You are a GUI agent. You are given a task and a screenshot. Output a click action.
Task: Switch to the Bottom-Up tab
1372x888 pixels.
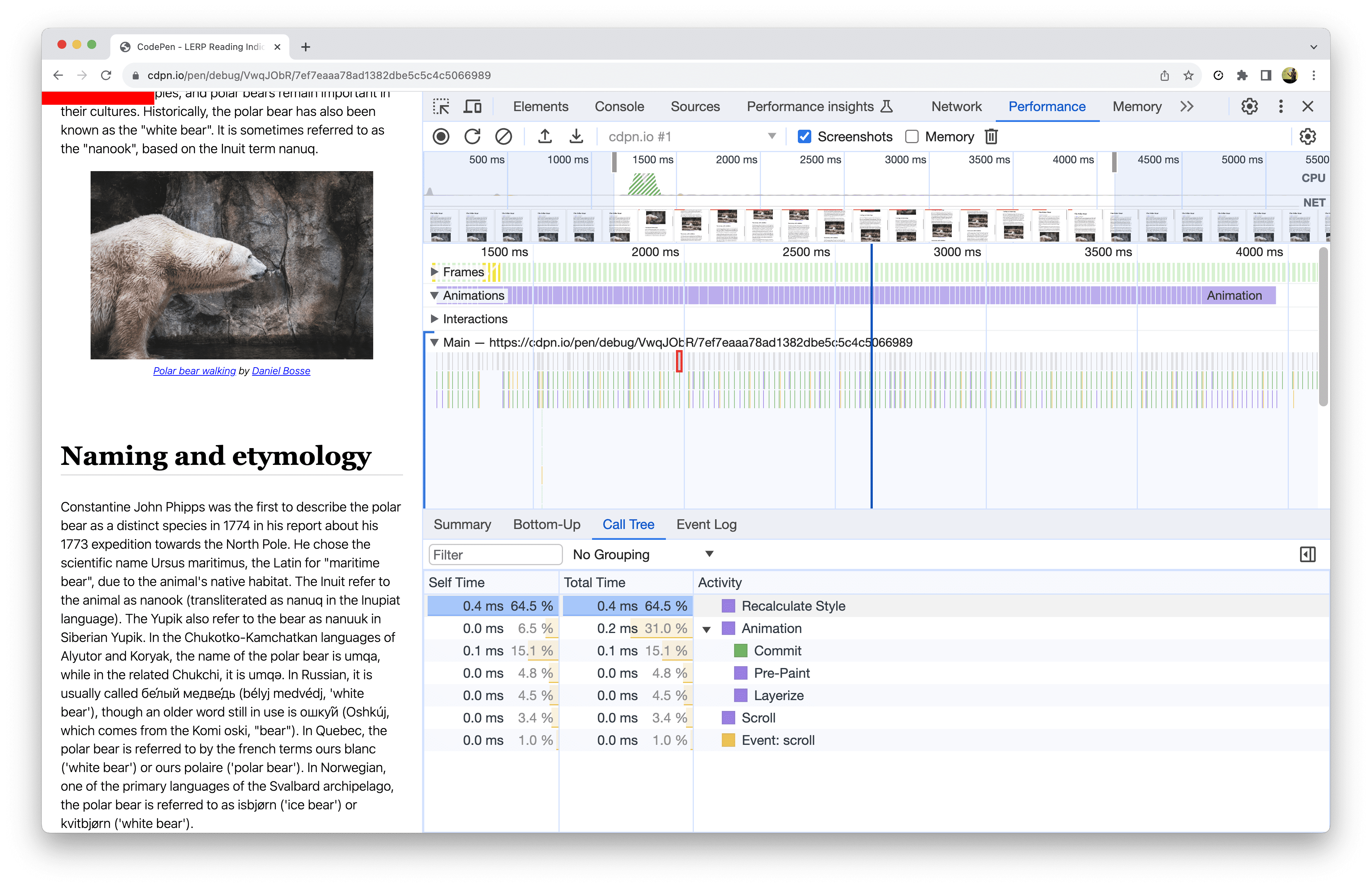547,525
